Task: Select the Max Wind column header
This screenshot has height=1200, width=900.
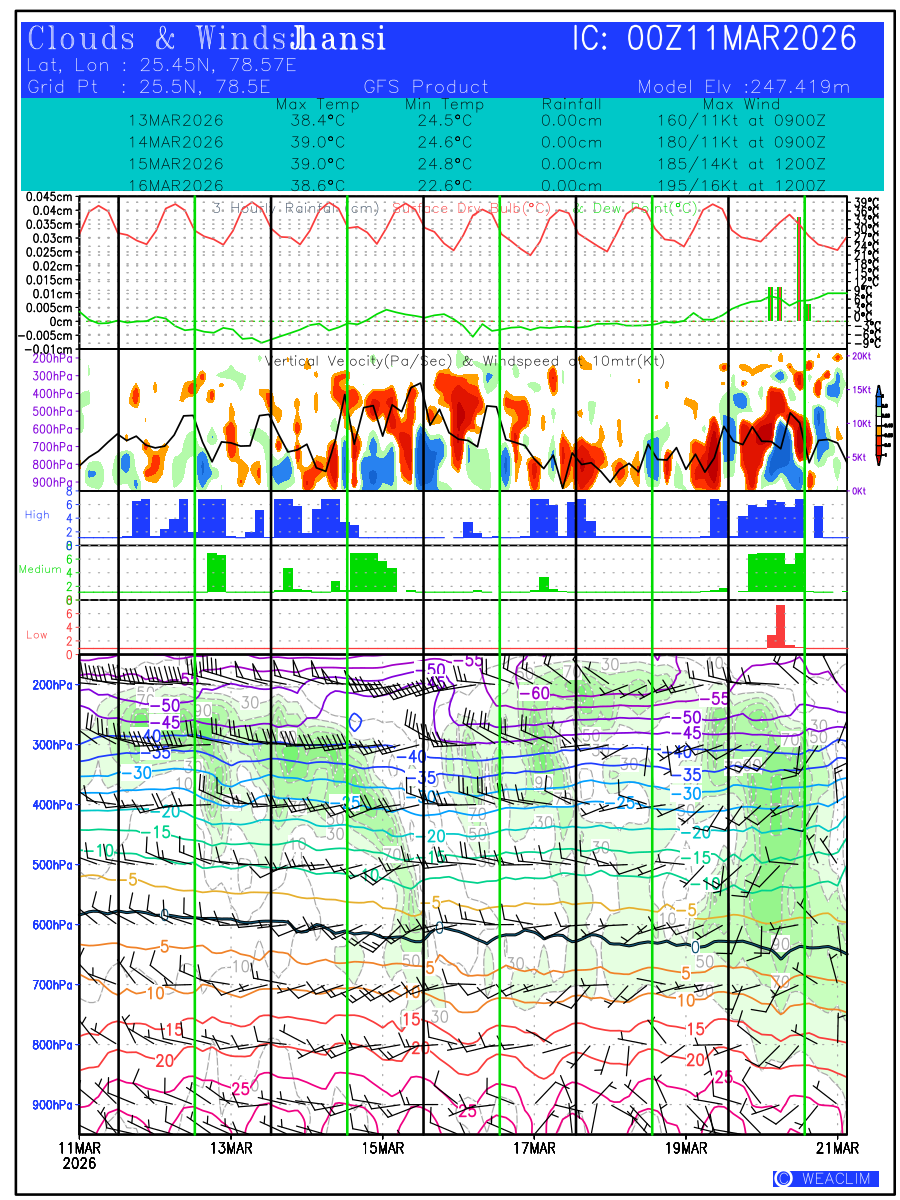Action: click(x=741, y=104)
